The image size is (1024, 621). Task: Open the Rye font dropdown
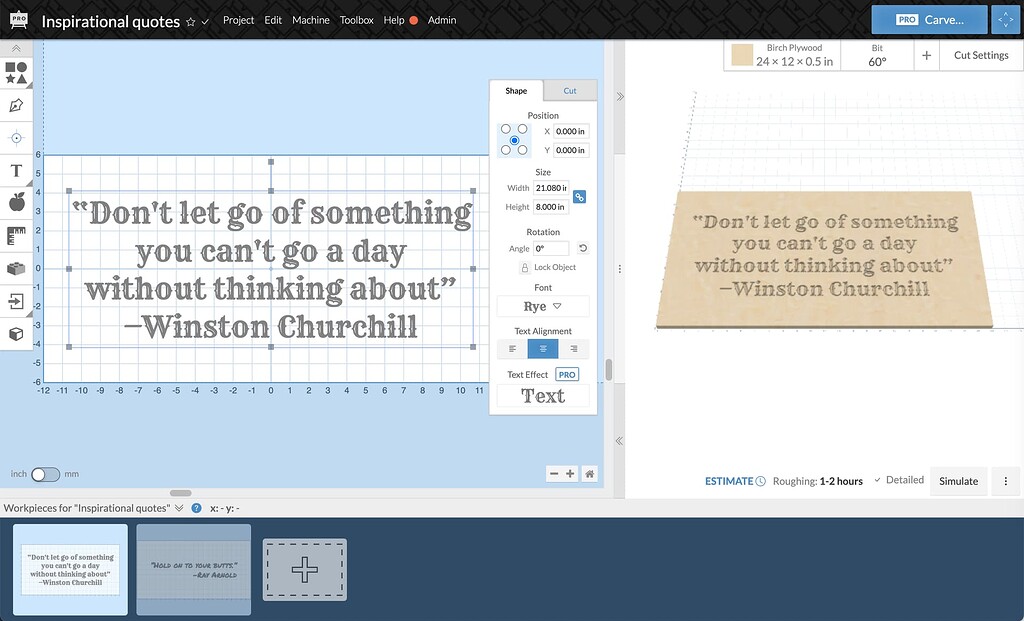[542, 306]
